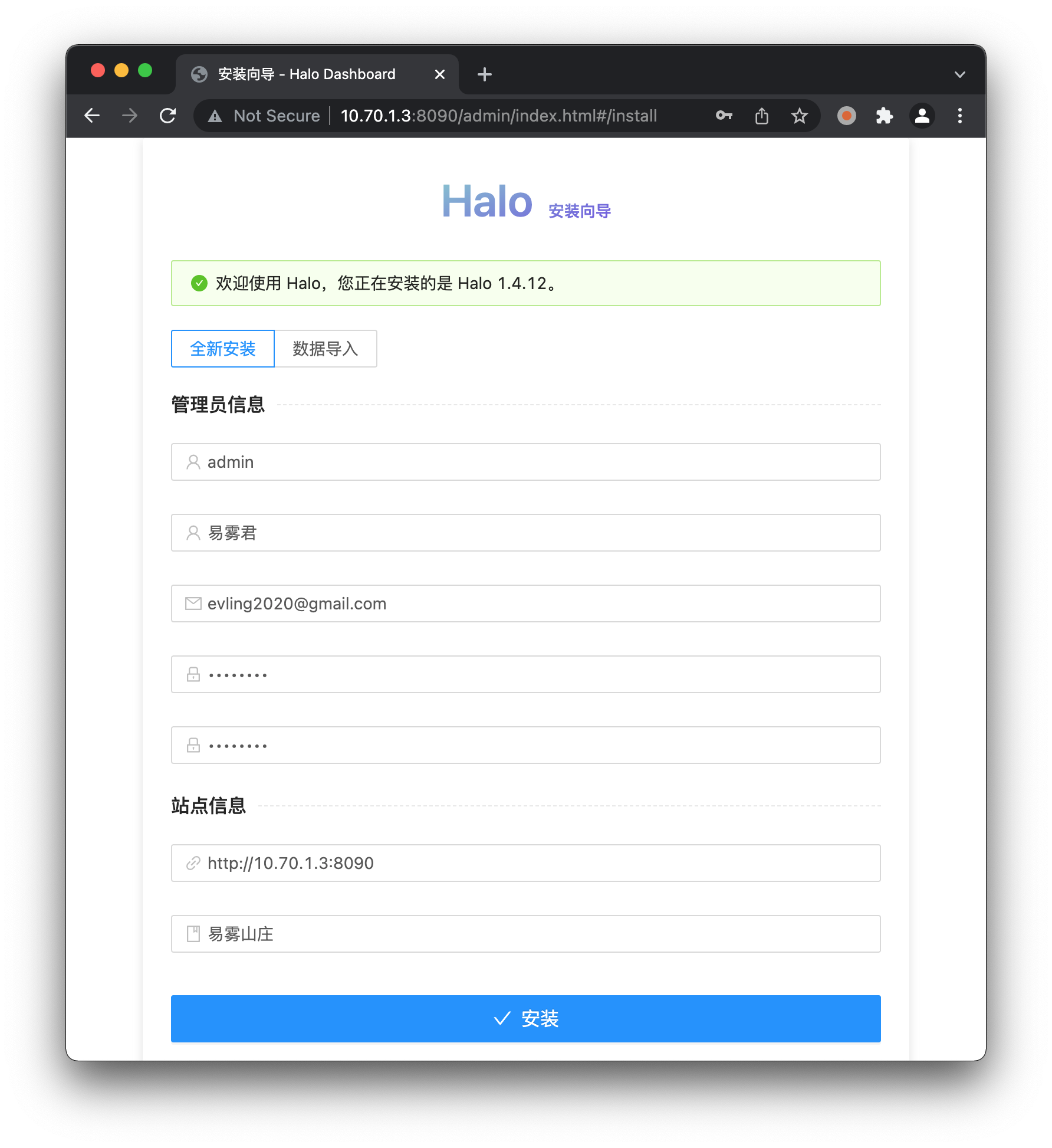Click the evling2020@gmail.com email field

(x=526, y=603)
